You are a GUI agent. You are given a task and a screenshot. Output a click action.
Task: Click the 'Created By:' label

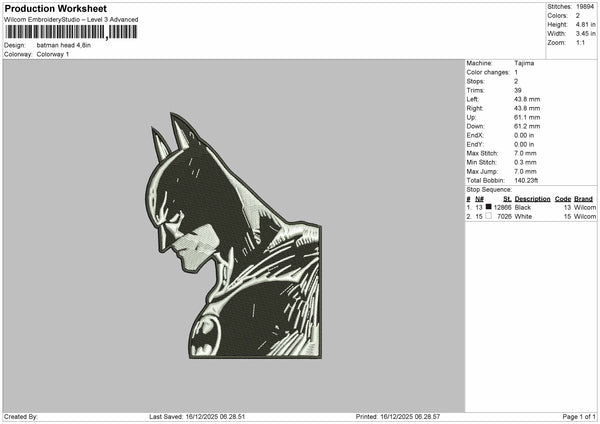[x=21, y=417]
